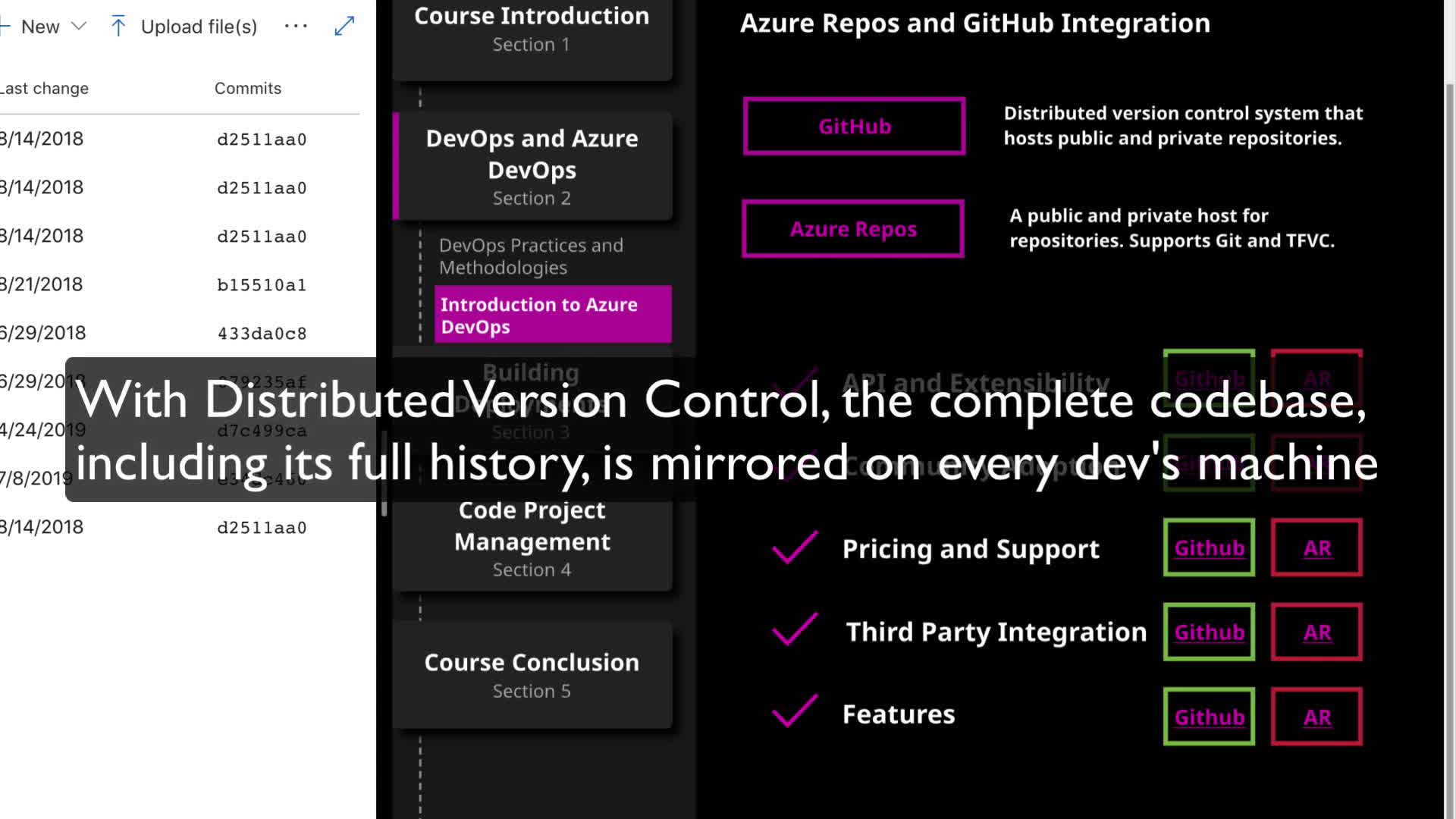Open Introduction to Azure DevOps lesson
The height and width of the screenshot is (819, 1456).
click(x=552, y=315)
